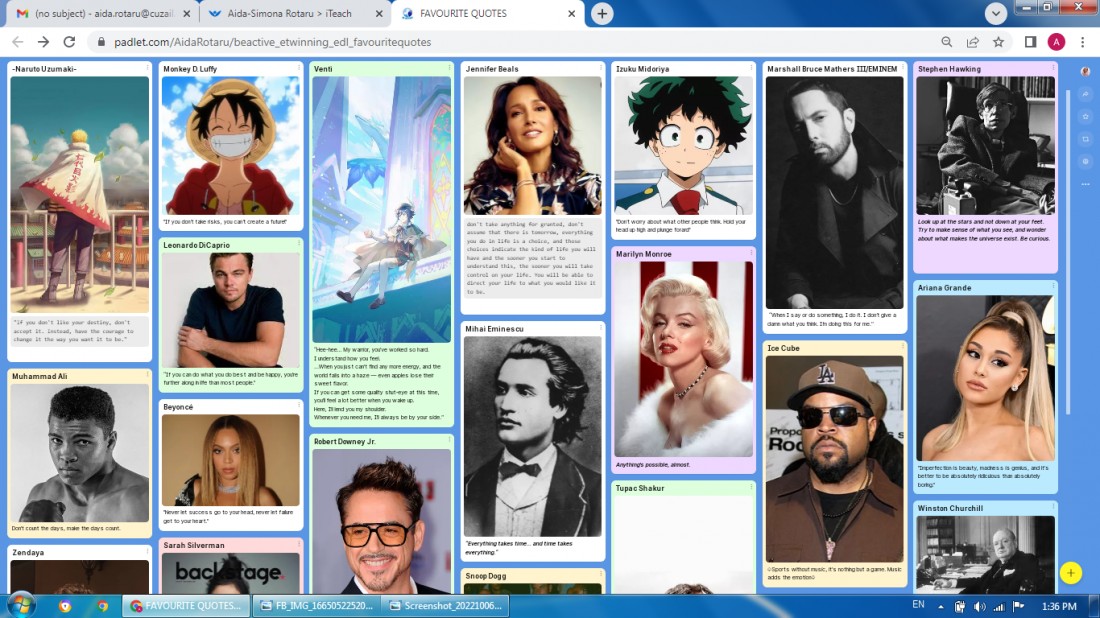The image size is (1100, 618).
Task: Bookmark this page with the address bar star
Action: [x=998, y=42]
